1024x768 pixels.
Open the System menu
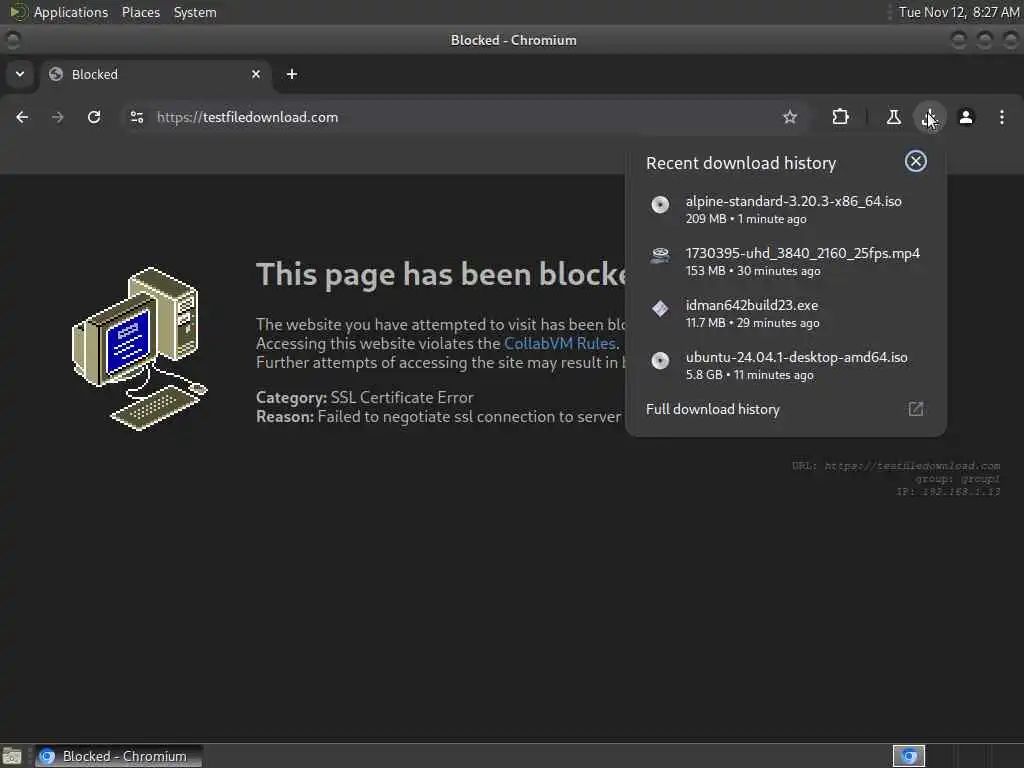195,12
